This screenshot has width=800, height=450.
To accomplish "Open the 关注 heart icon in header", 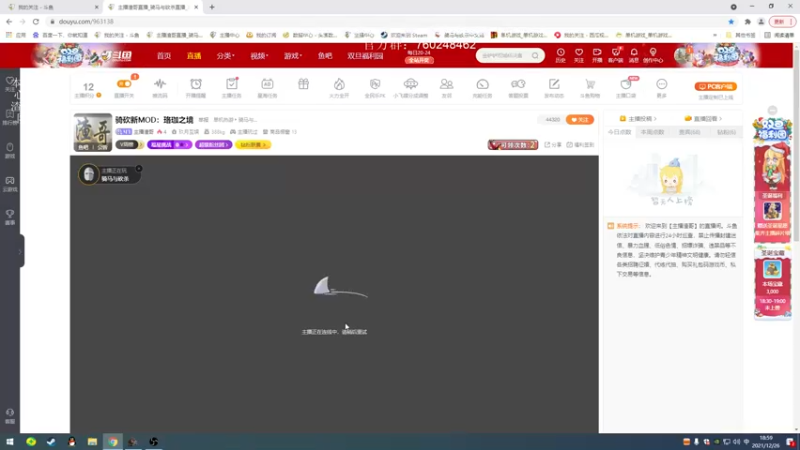I will [x=579, y=55].
